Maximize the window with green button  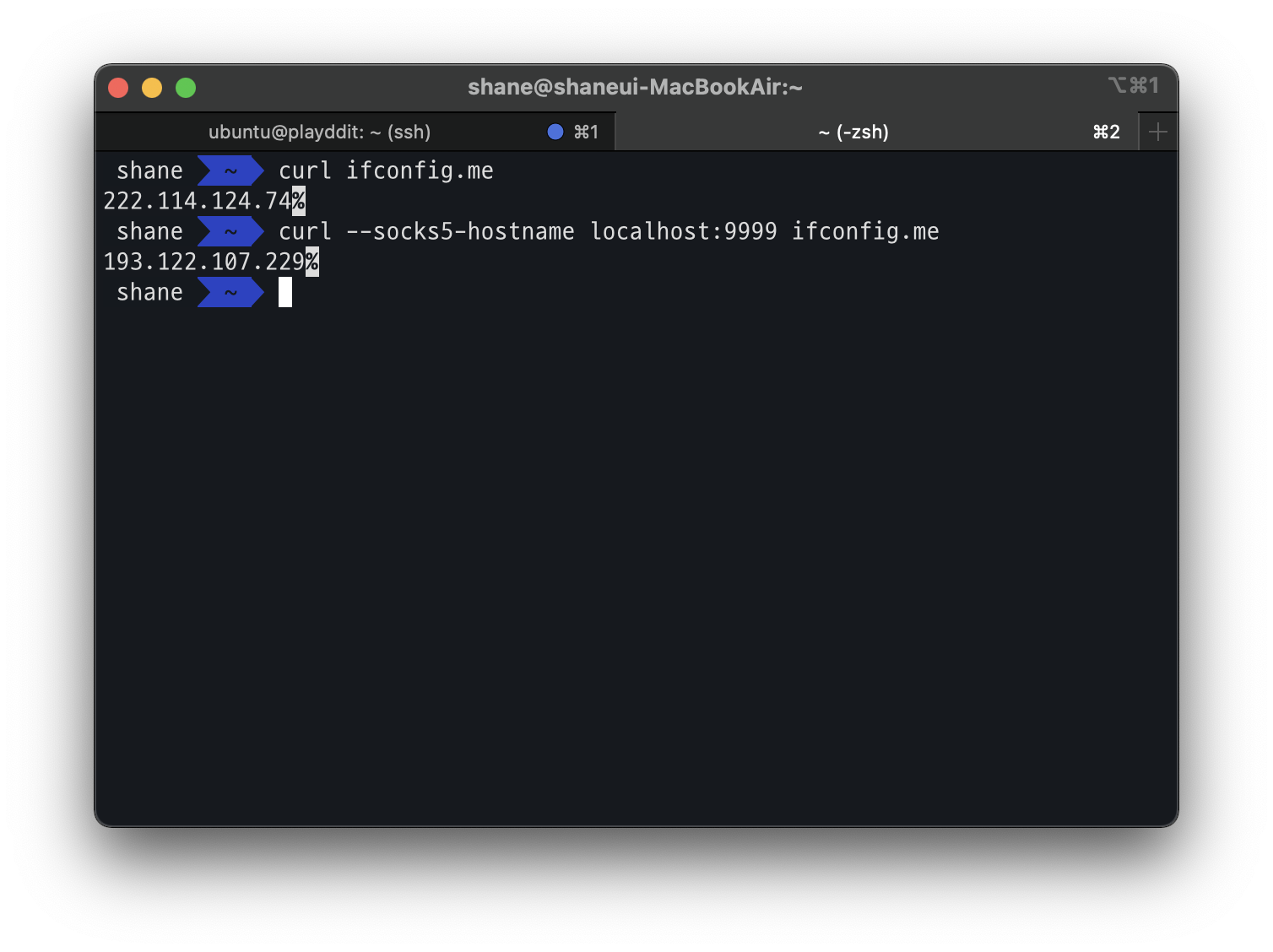coord(186,88)
